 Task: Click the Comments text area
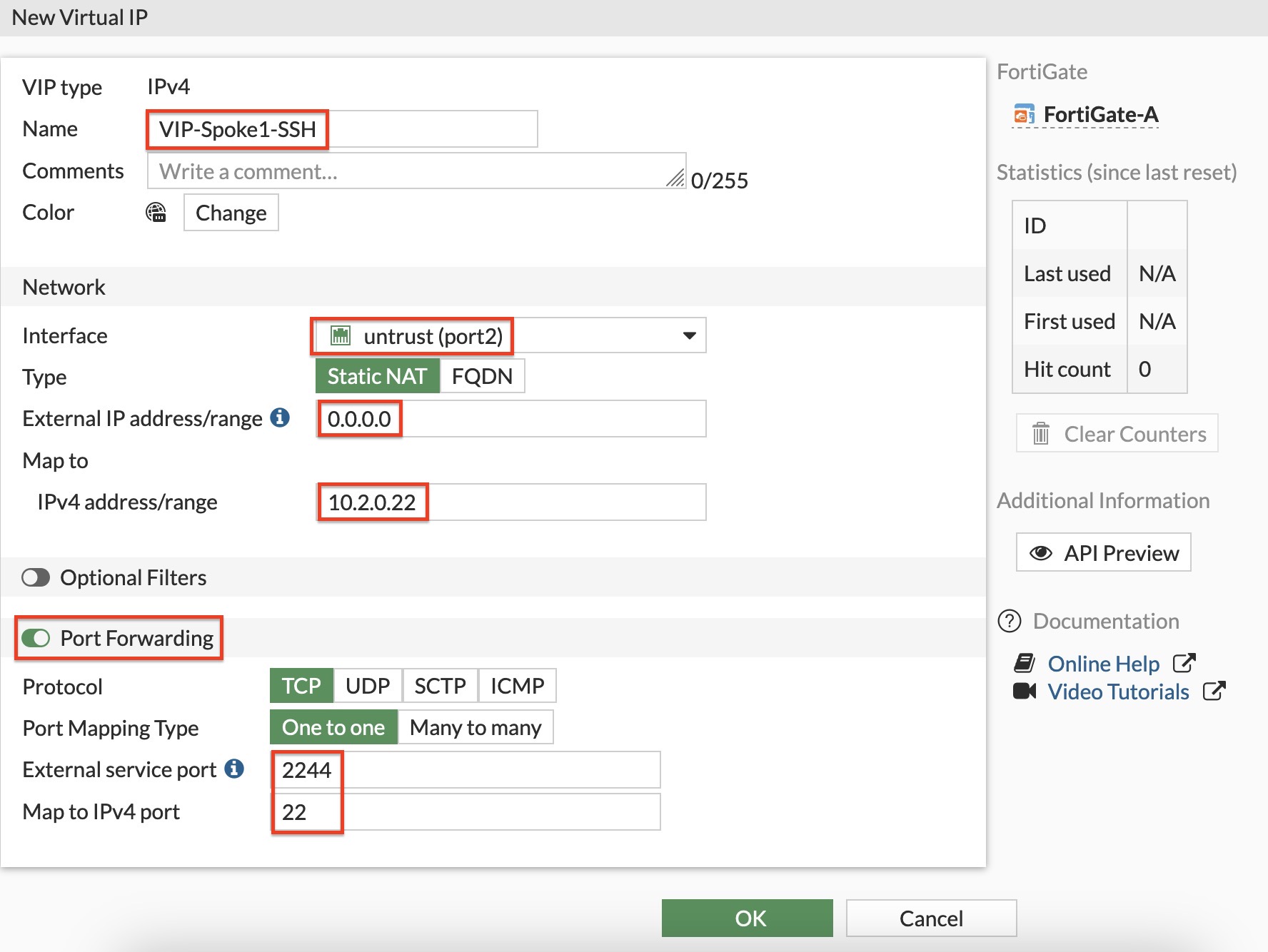pos(417,171)
